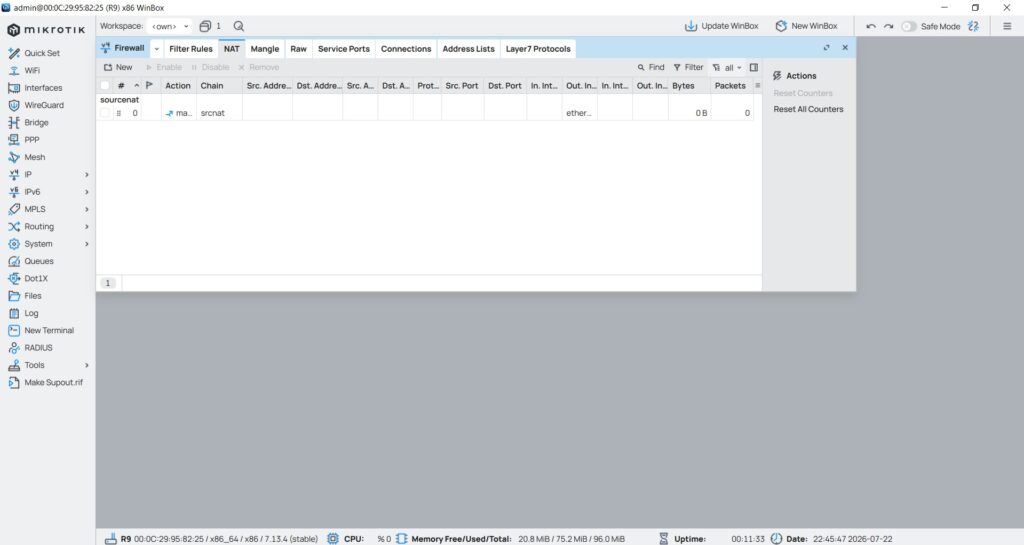Switch to the Mangle tab
1024x545 pixels.
tap(264, 49)
